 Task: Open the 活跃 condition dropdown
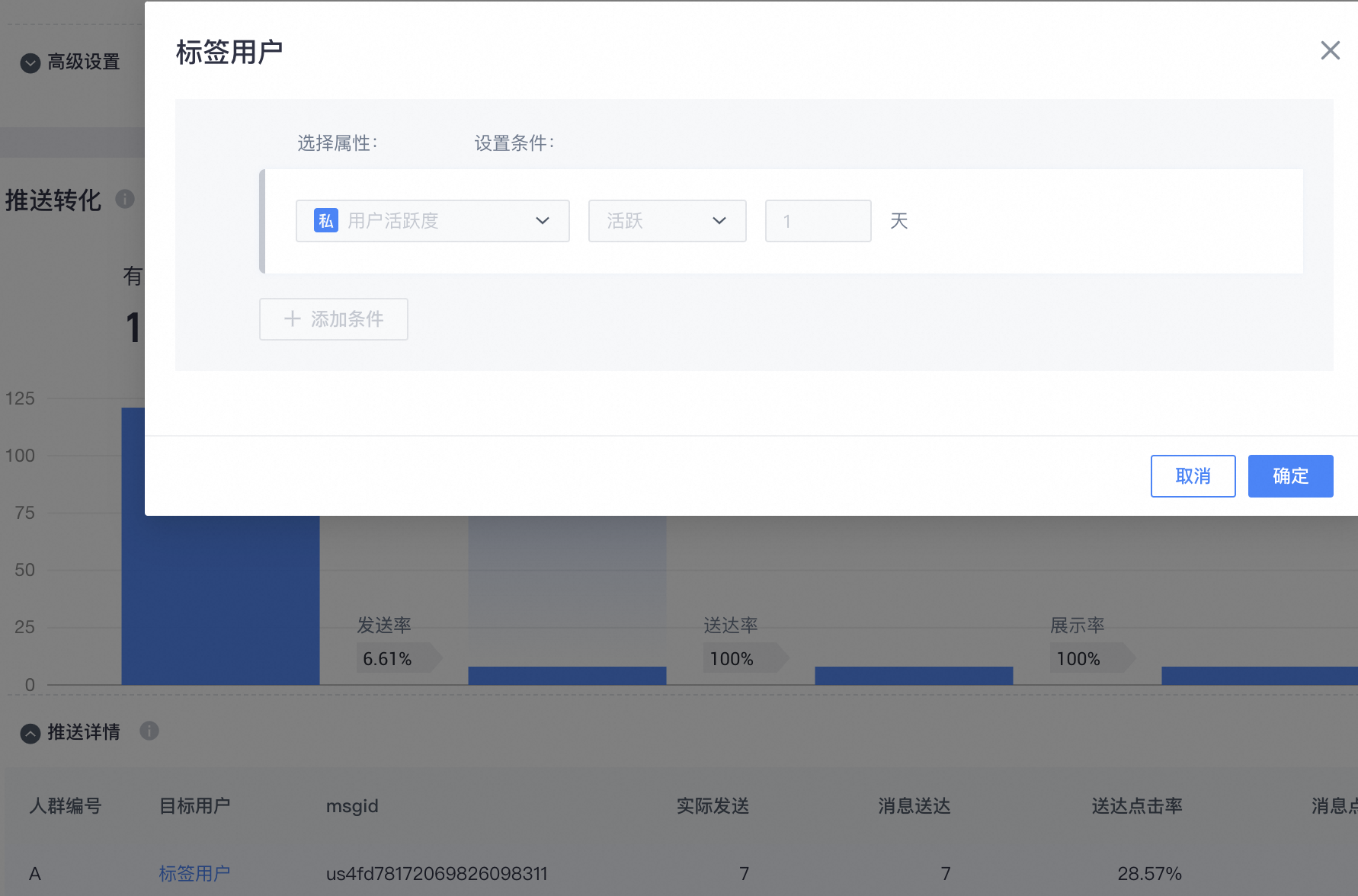point(667,221)
